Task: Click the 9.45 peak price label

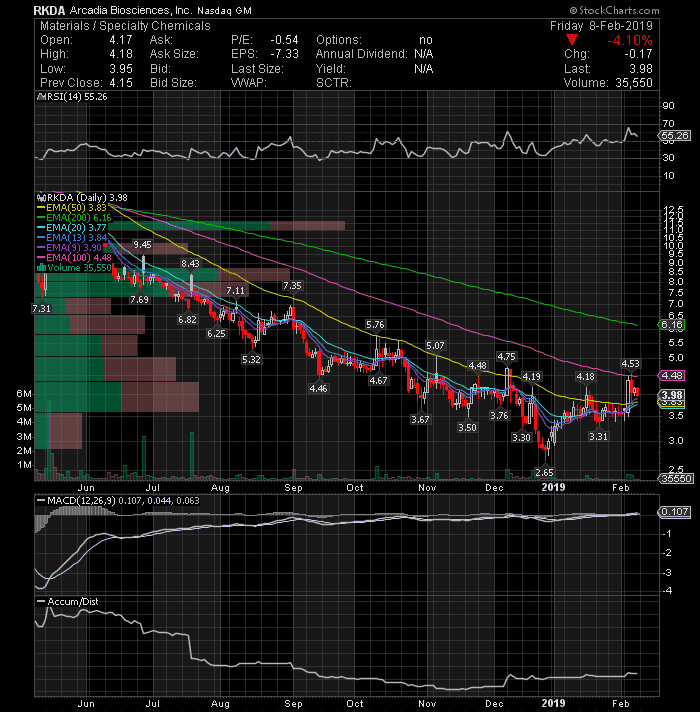Action: pos(142,245)
